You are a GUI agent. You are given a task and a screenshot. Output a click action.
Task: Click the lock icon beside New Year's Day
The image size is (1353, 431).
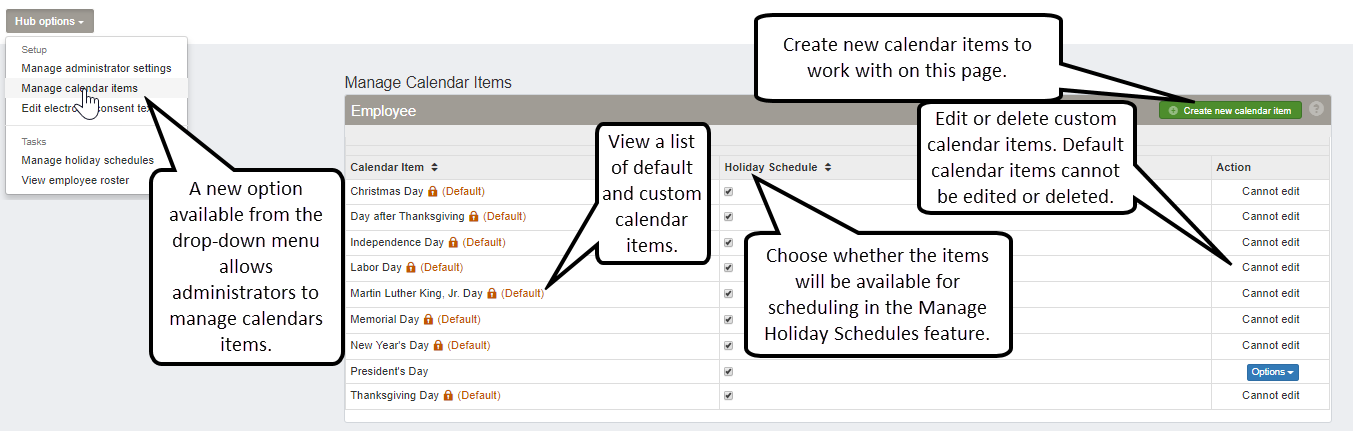click(438, 346)
